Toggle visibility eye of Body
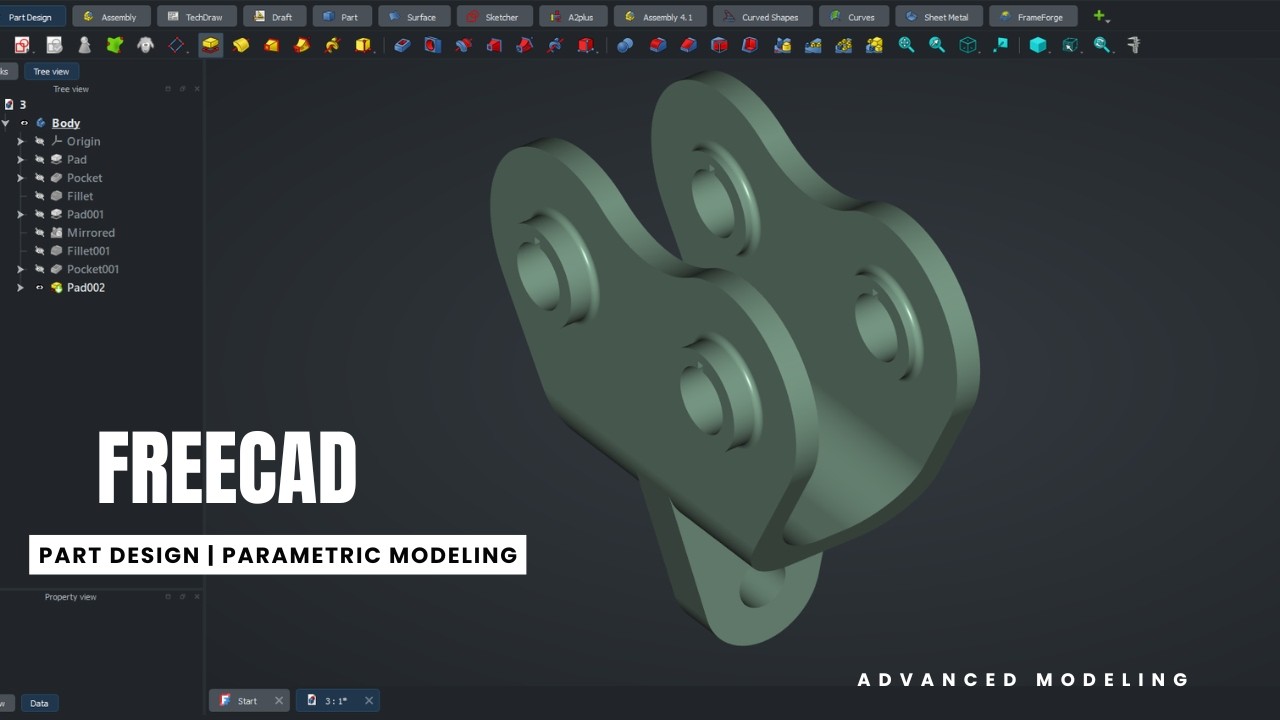 point(24,123)
